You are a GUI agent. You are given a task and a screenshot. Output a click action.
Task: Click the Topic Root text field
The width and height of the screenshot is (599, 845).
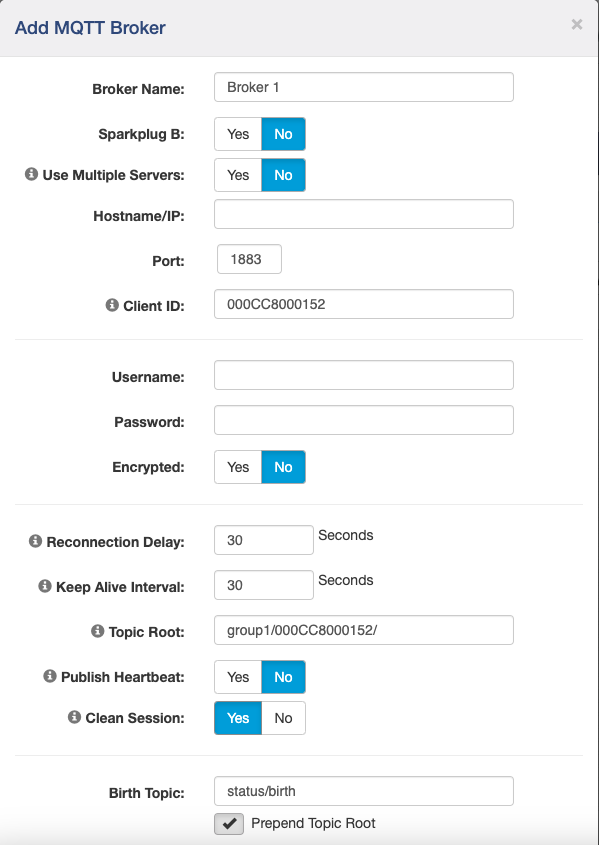click(363, 630)
